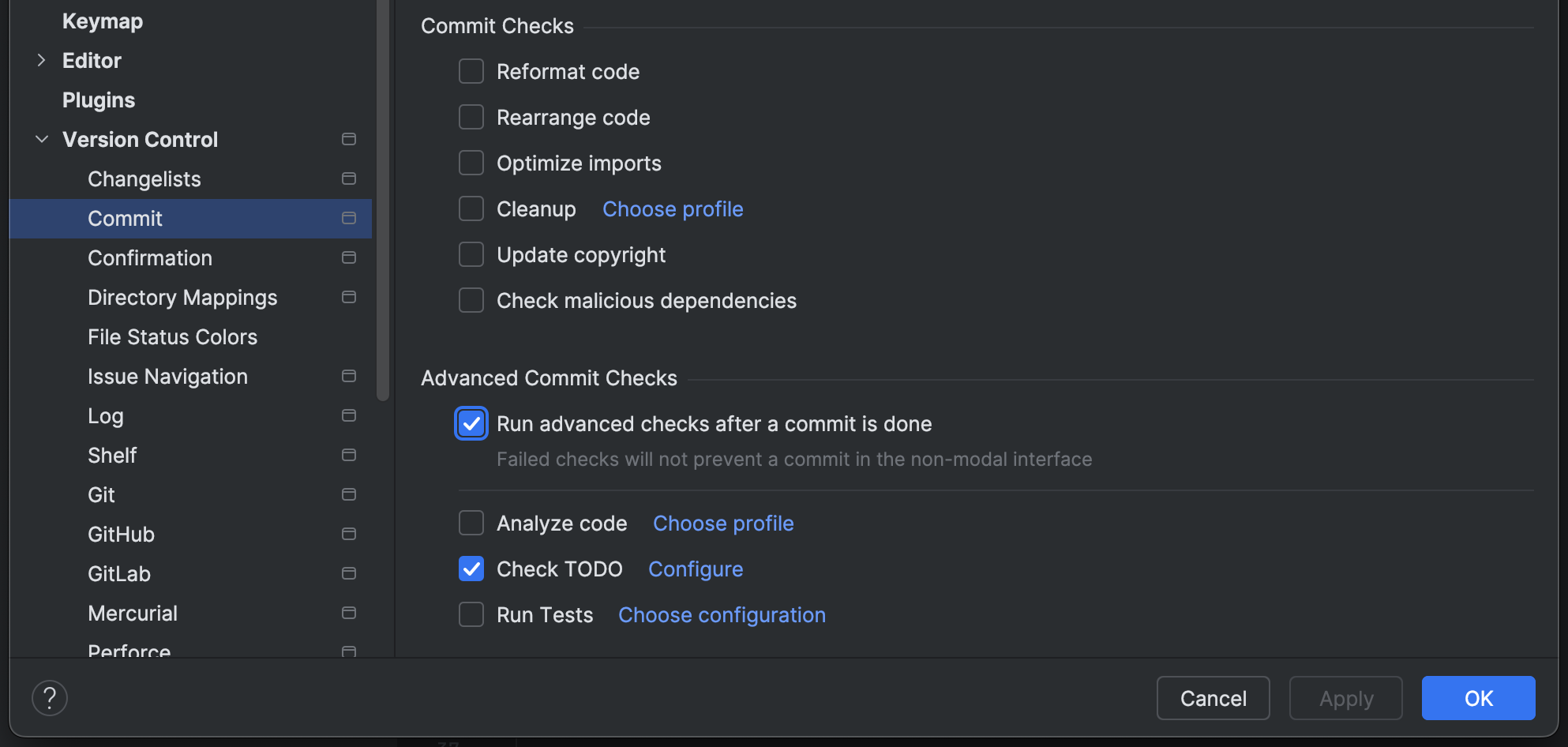This screenshot has width=1568, height=747.
Task: Collapse the Version Control tree node
Action: pyautogui.click(x=42, y=140)
